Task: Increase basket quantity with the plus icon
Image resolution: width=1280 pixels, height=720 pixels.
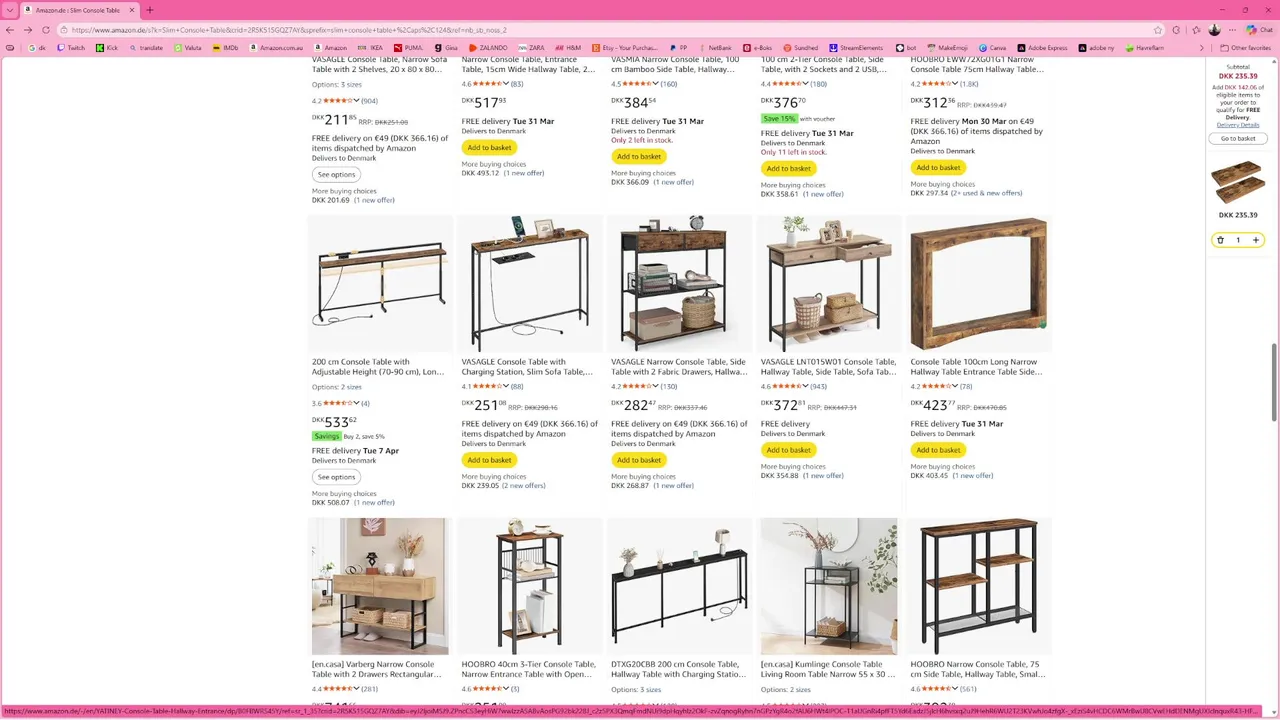Action: pos(1256,240)
